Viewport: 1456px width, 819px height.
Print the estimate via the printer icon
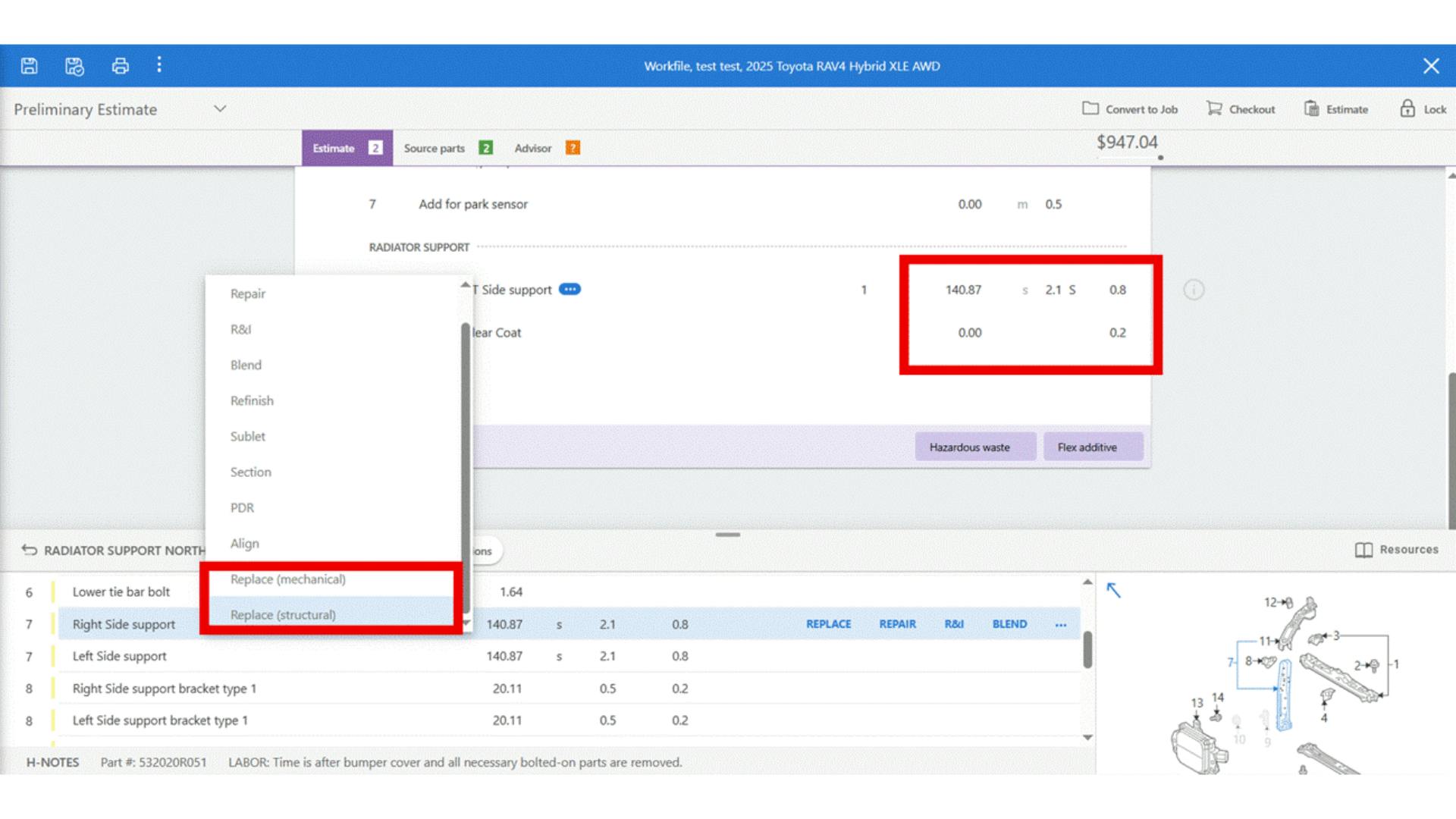point(120,66)
